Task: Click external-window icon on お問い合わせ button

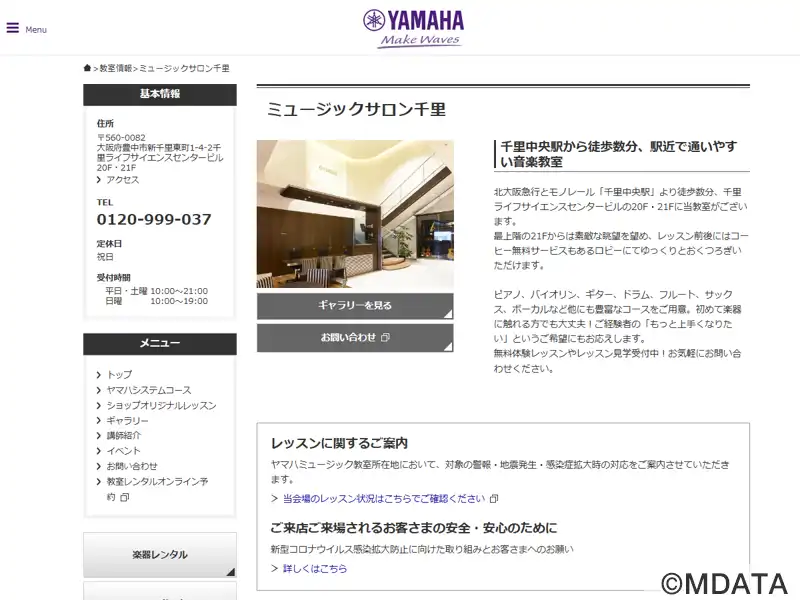Action: (385, 337)
